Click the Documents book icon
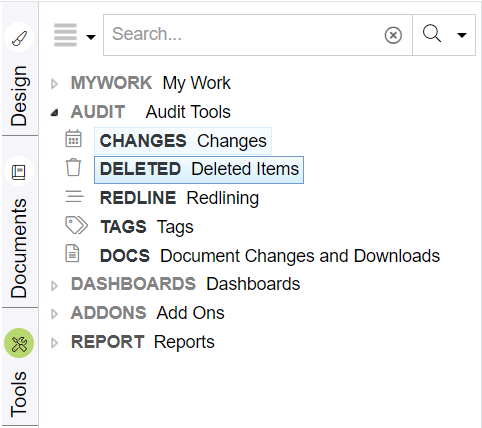482x428 pixels. tap(19, 172)
